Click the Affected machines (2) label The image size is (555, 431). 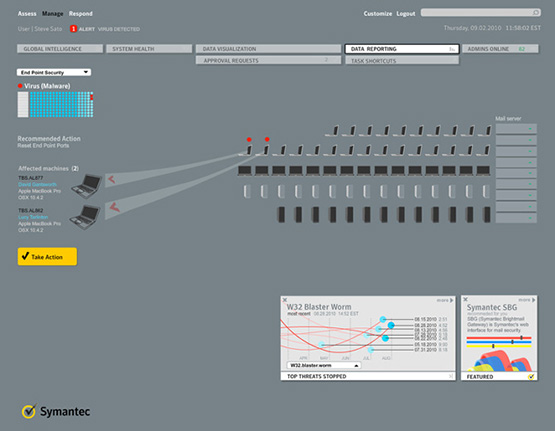click(48, 168)
